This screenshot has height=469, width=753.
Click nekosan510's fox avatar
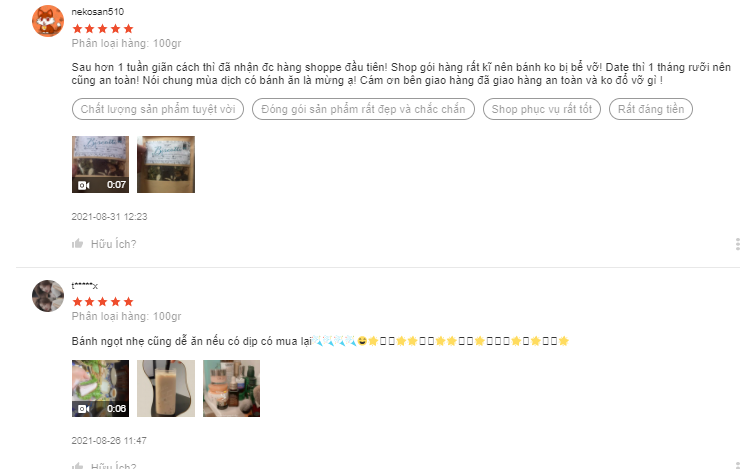click(48, 21)
